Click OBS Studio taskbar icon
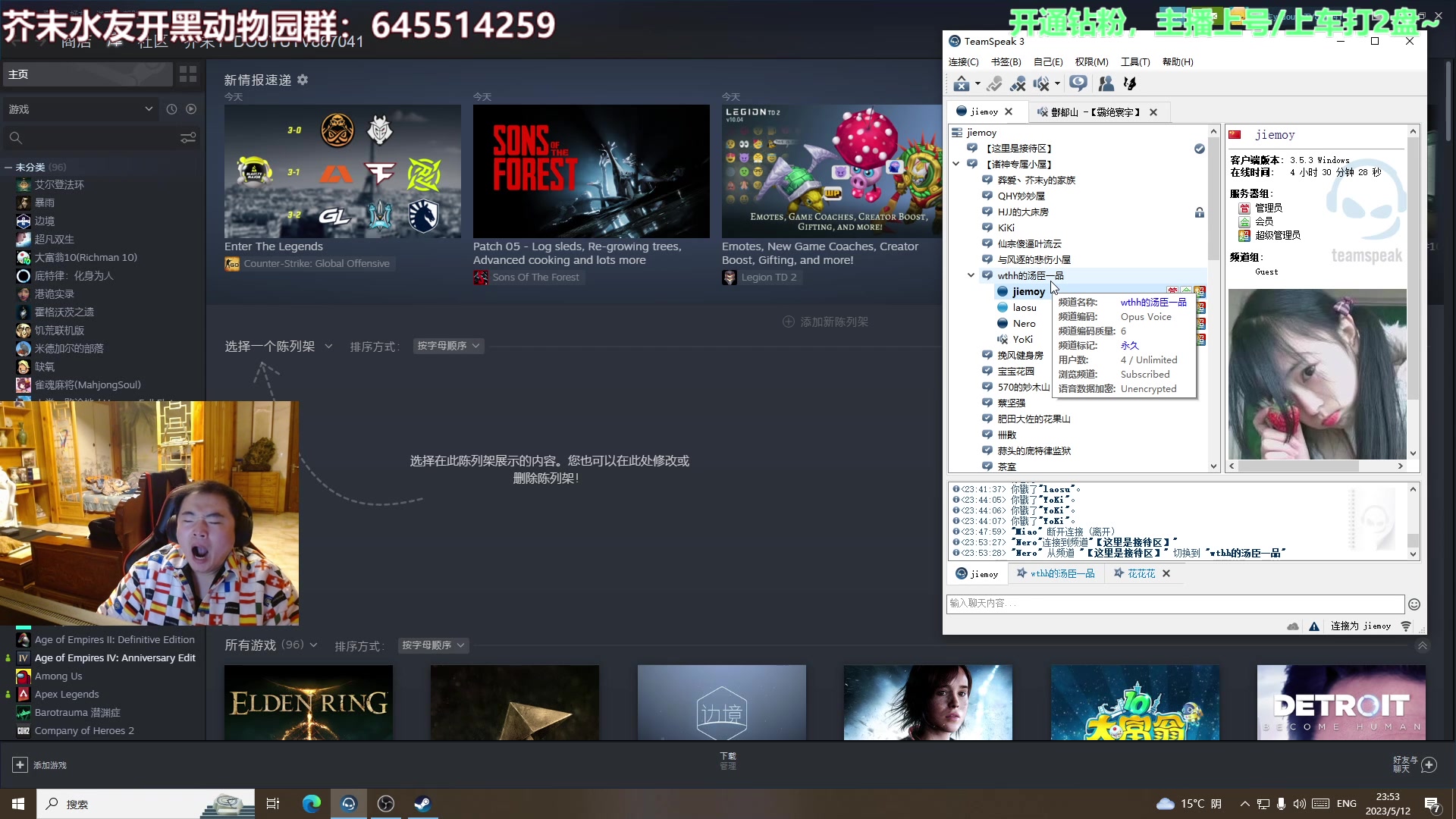 (x=385, y=804)
